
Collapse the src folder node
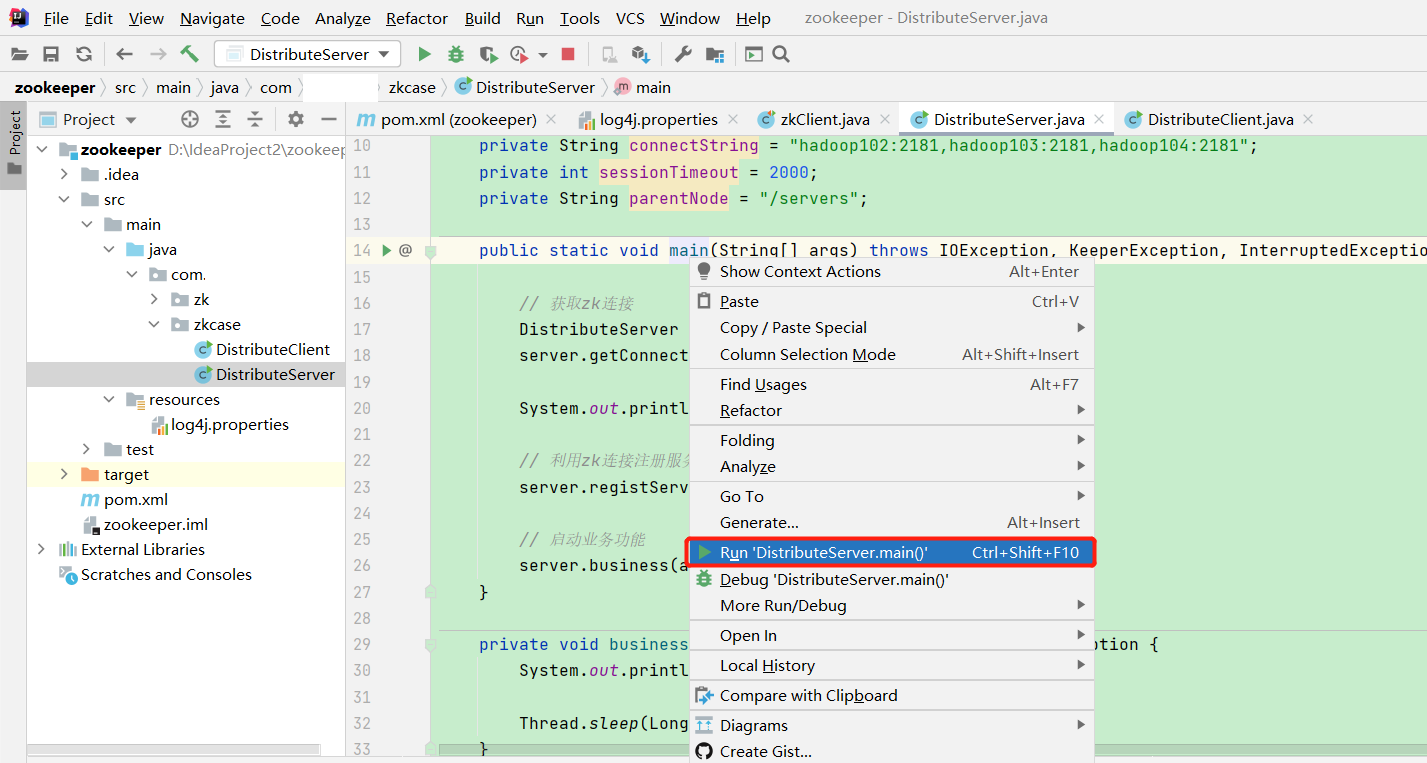click(64, 199)
